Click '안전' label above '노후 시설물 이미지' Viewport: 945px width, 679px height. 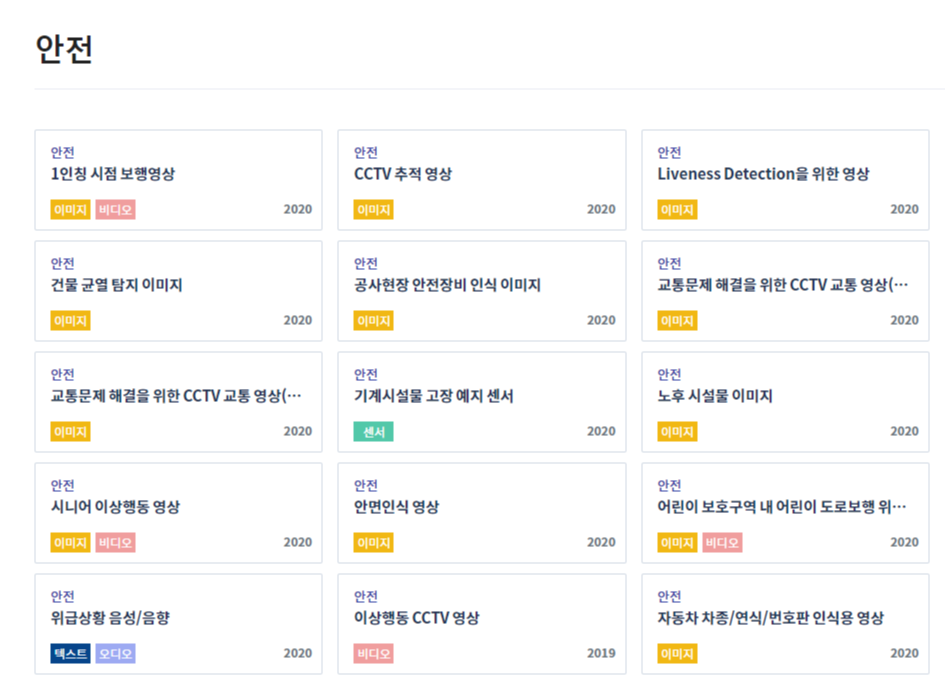pyautogui.click(x=670, y=374)
